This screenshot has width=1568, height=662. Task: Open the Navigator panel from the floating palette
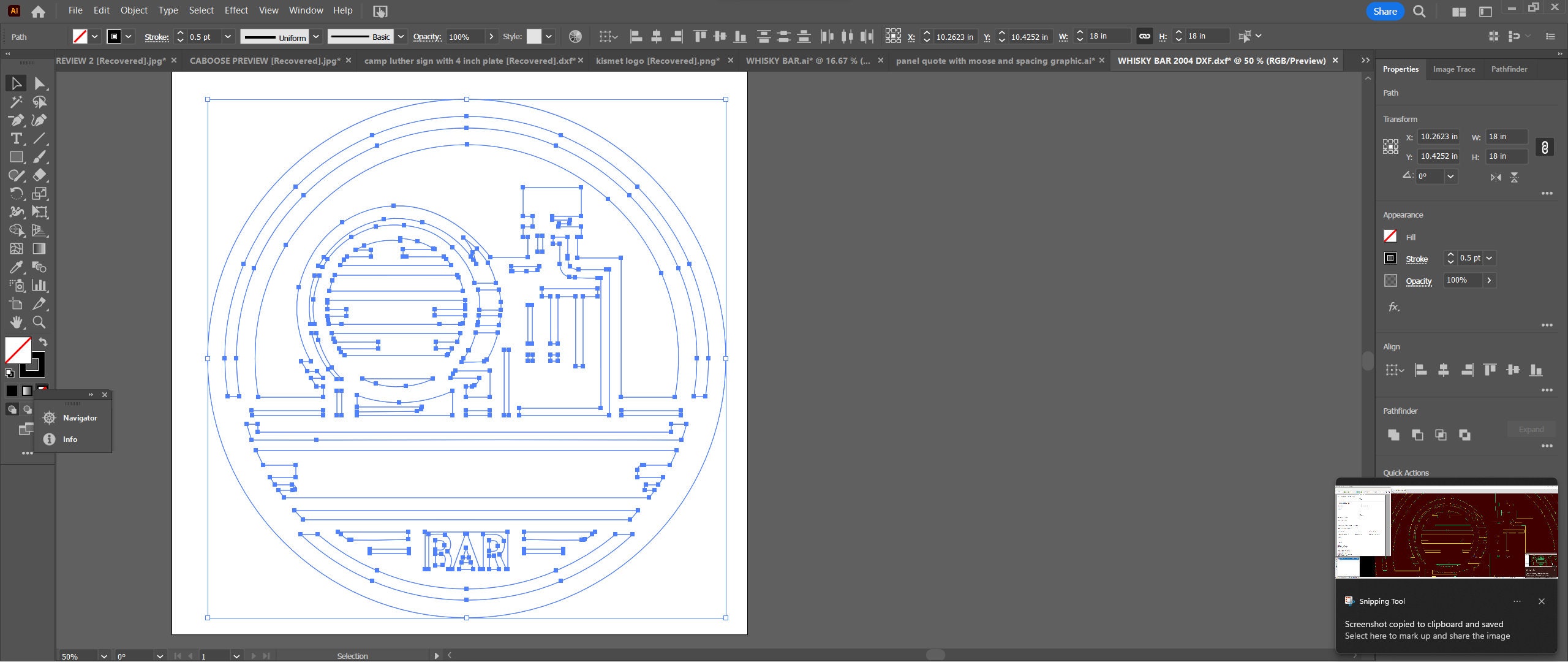tap(80, 417)
